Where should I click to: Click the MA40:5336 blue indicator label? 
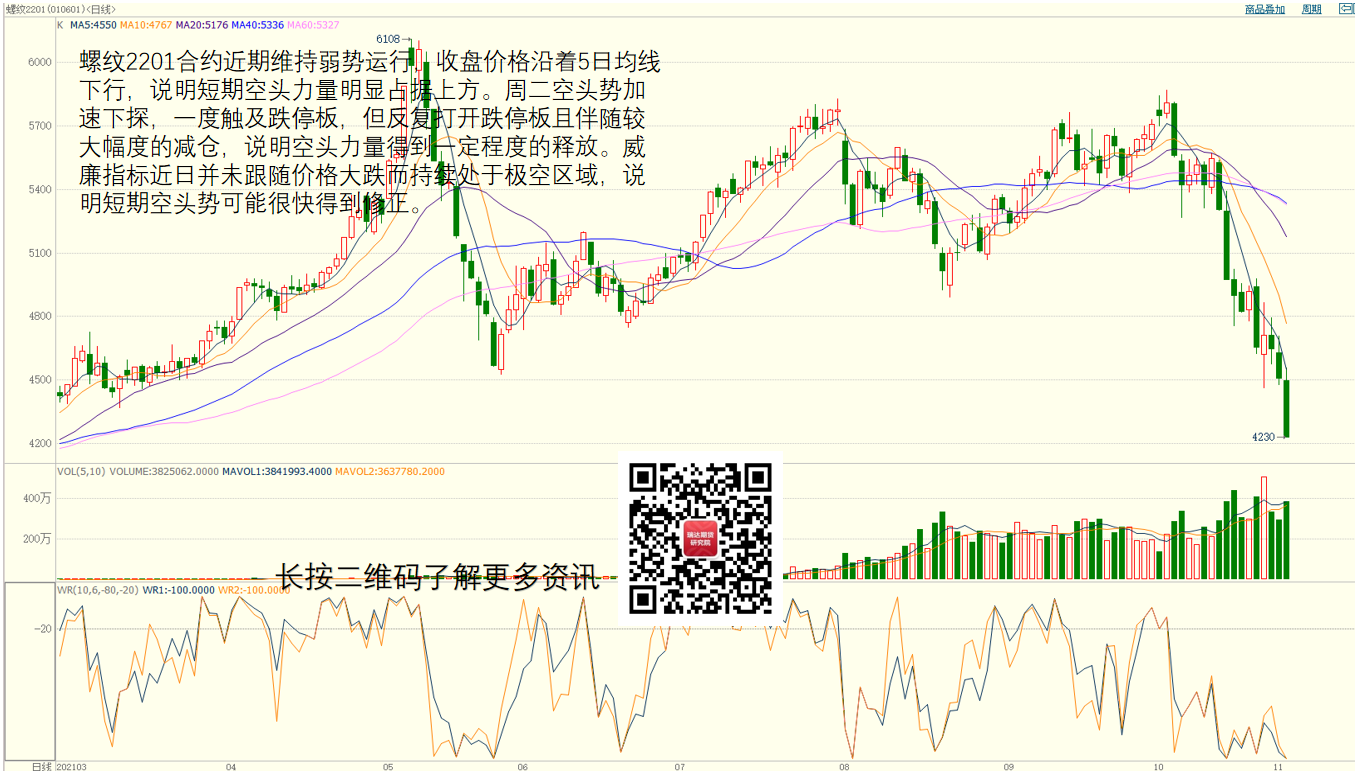point(258,24)
